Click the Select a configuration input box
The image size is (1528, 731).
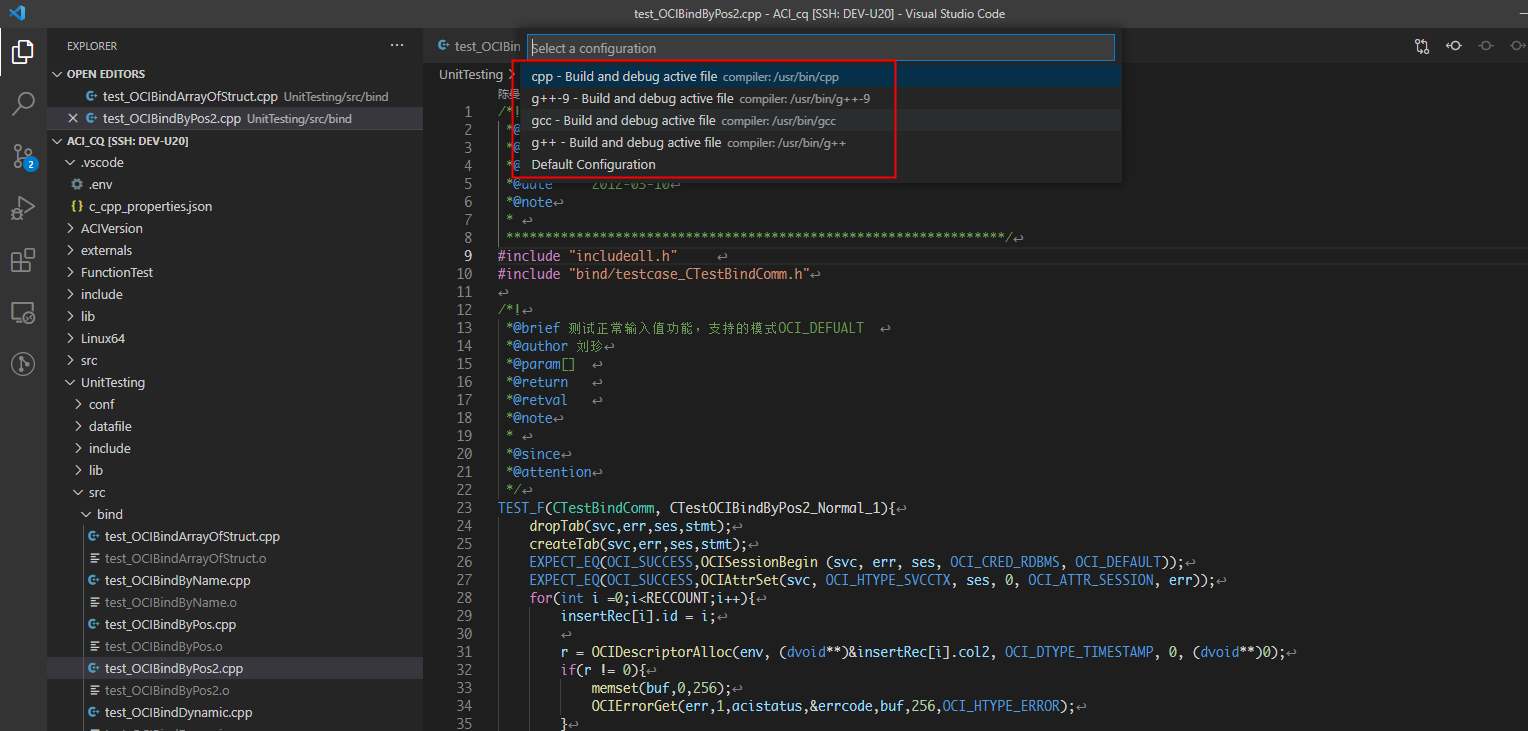click(x=820, y=48)
